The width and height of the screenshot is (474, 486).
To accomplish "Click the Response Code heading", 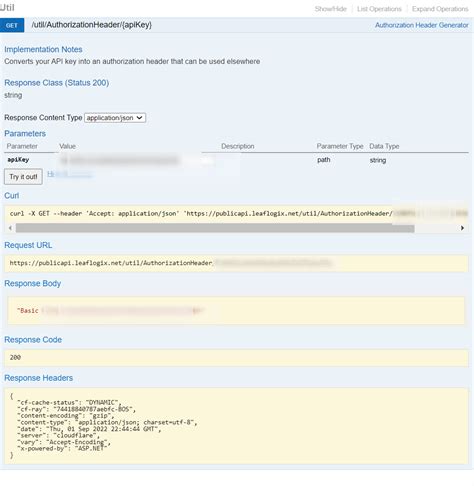I will pyautogui.click(x=33, y=340).
